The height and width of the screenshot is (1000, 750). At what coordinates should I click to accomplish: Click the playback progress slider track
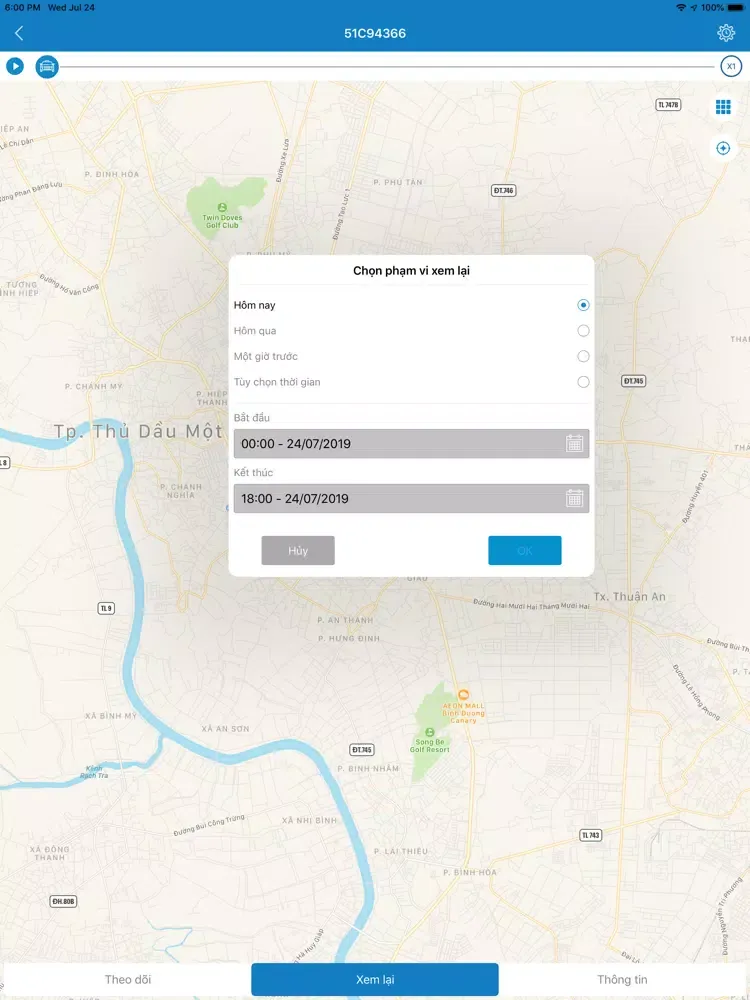point(390,67)
